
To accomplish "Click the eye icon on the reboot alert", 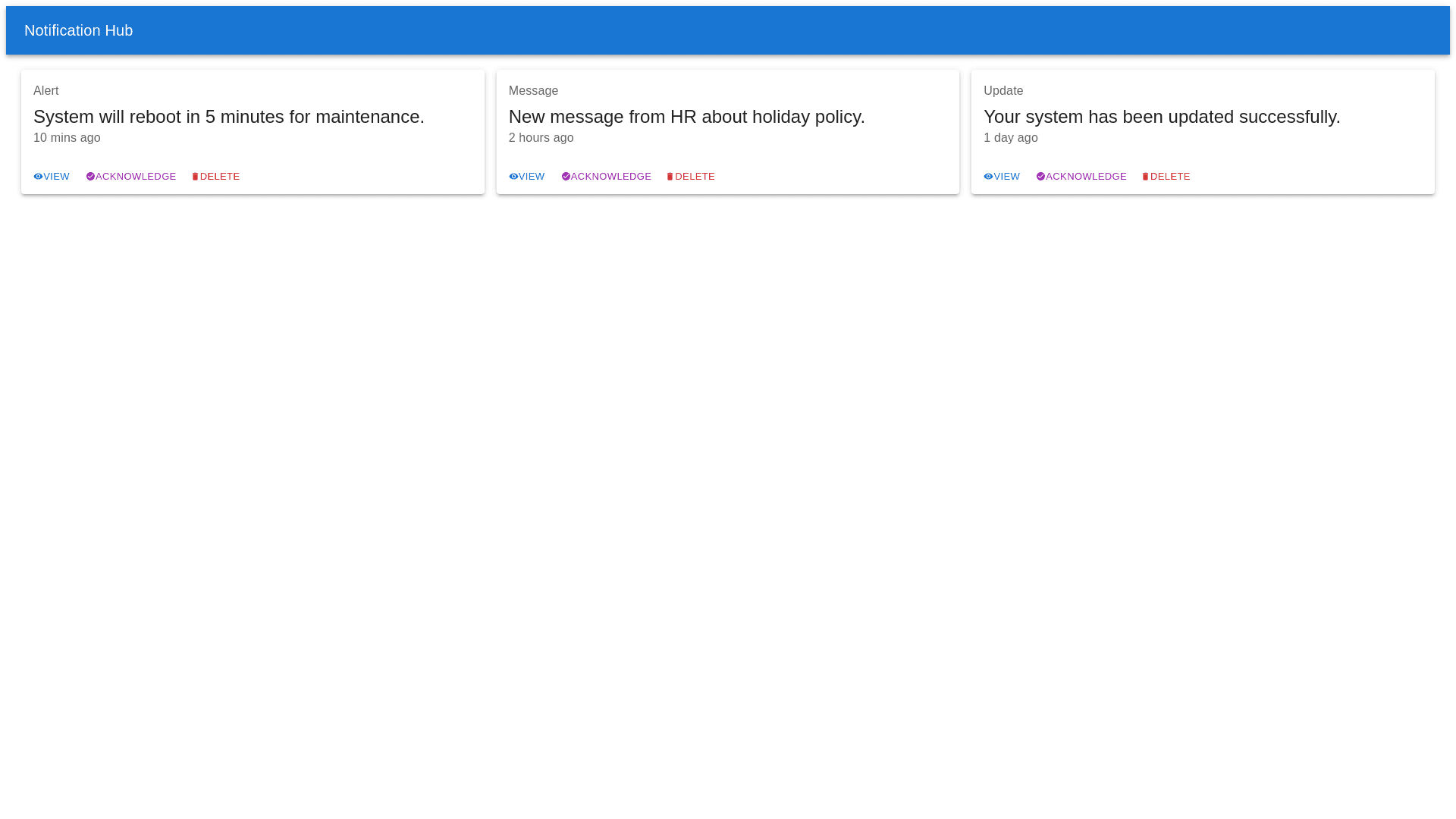I will [38, 177].
